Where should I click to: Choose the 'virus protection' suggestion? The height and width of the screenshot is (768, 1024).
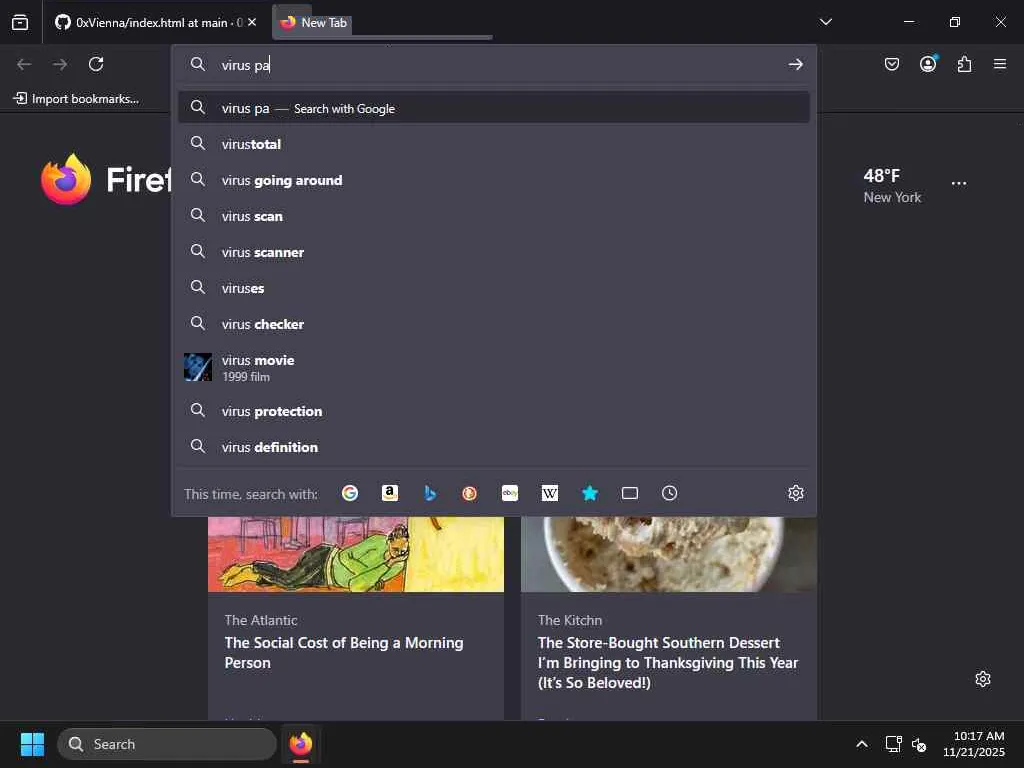[494, 411]
